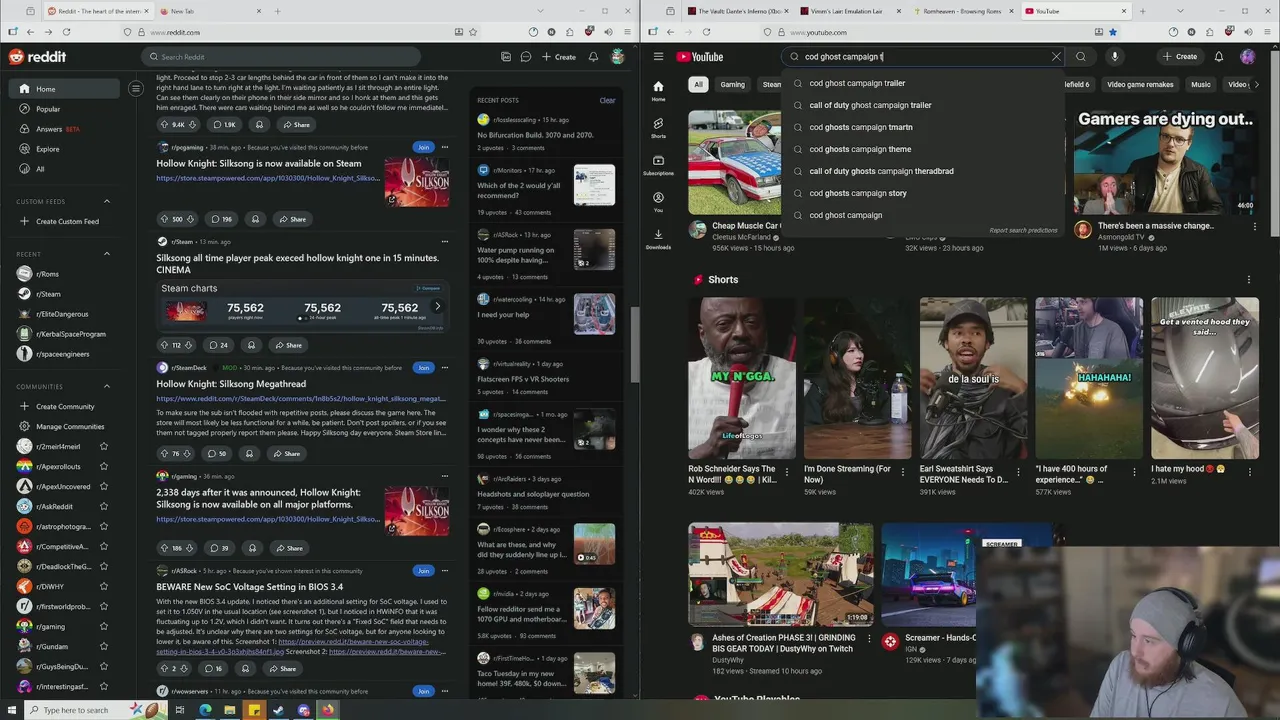Start YouTube voice search microphone
1280x720 pixels.
(x=1114, y=57)
